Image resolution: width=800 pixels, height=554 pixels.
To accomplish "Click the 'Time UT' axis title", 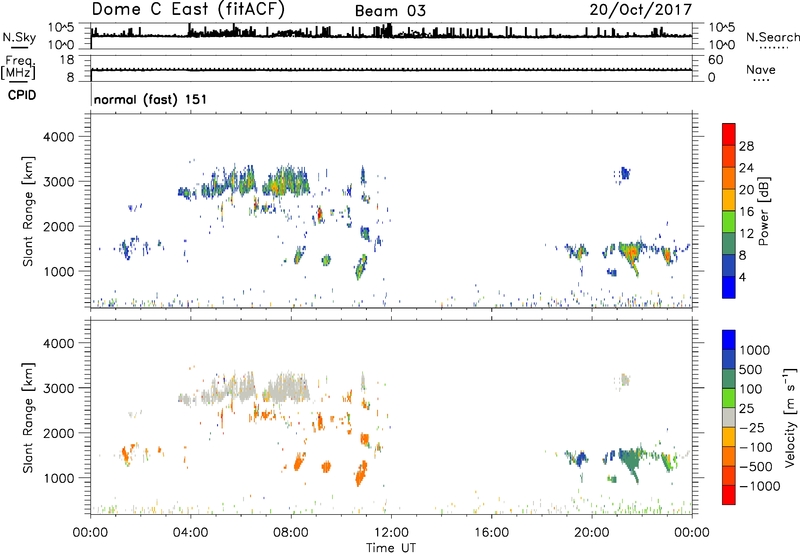I will pyautogui.click(x=391, y=548).
